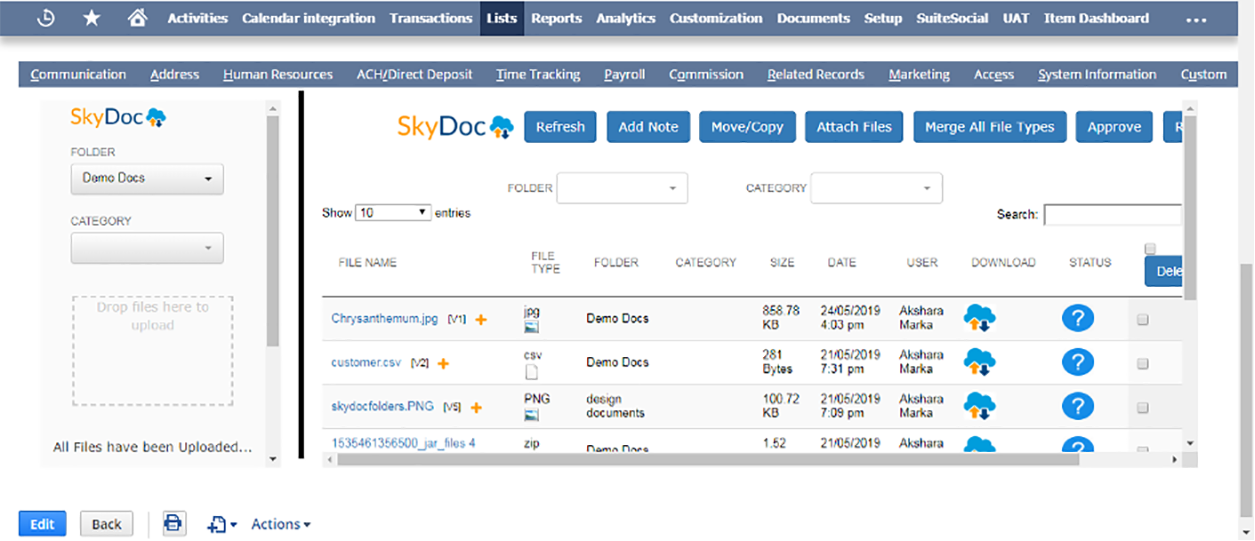Open the three-dot overflow menu
1255x541 pixels.
[x=1195, y=19]
